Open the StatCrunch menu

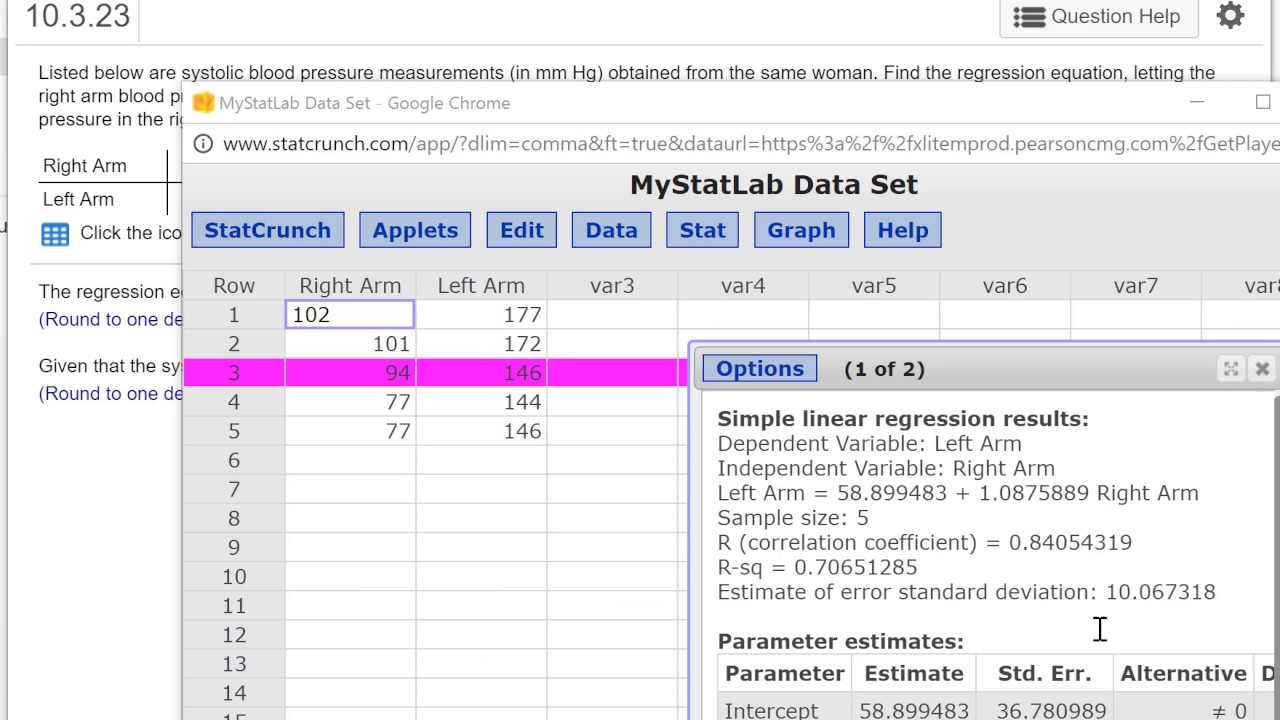[267, 230]
